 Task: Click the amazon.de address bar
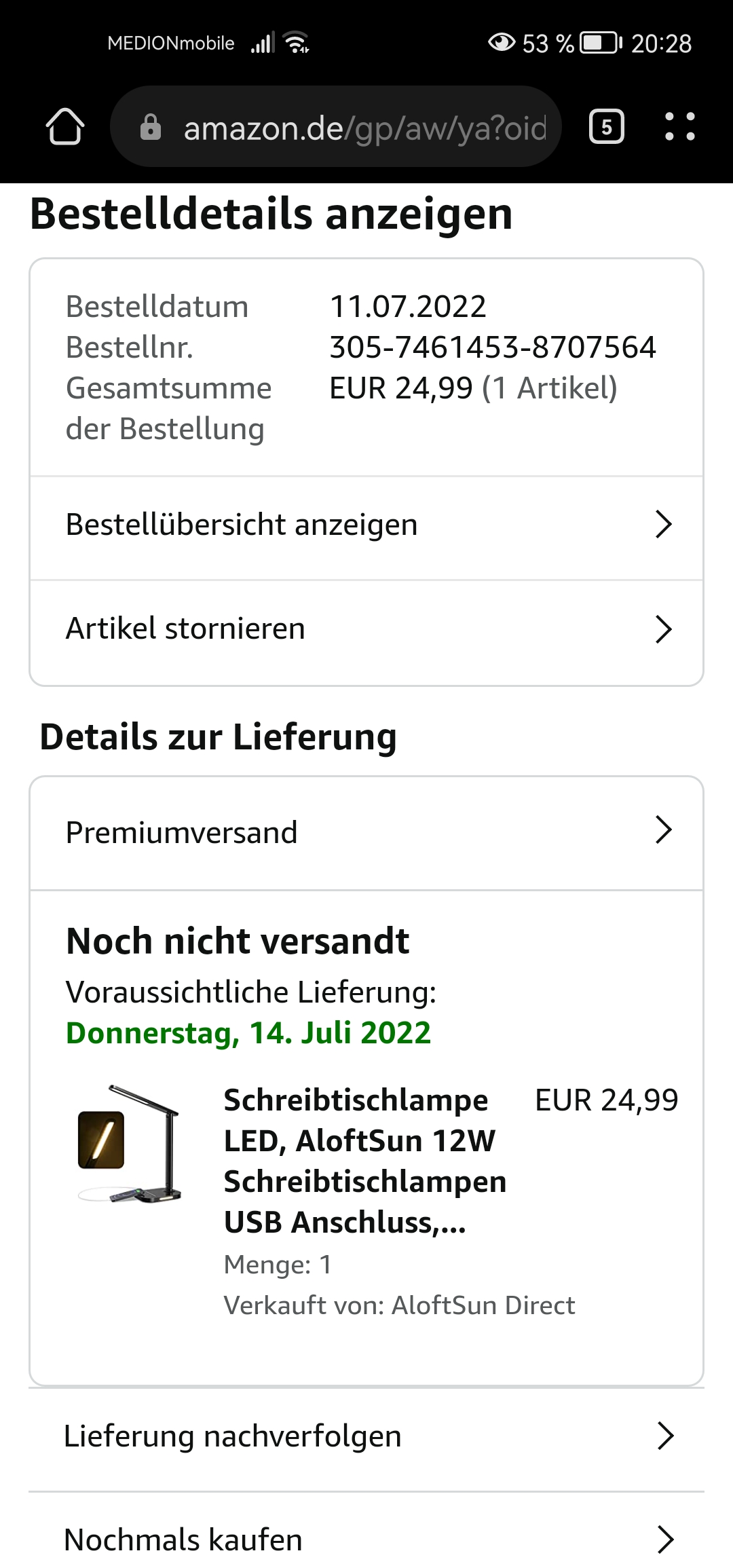coord(336,127)
